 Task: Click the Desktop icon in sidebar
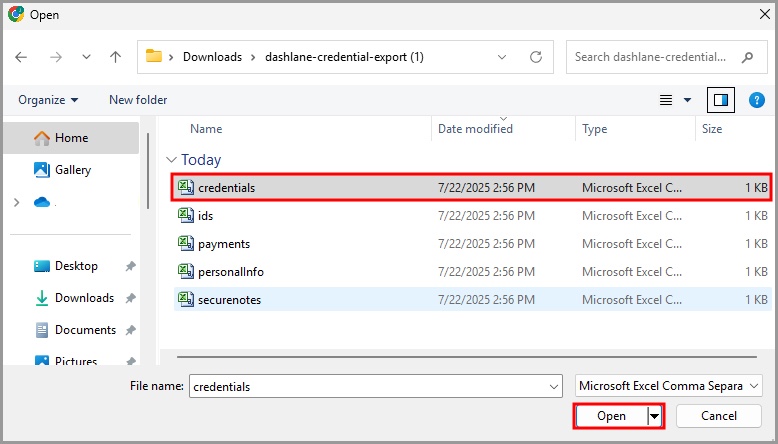(x=42, y=266)
